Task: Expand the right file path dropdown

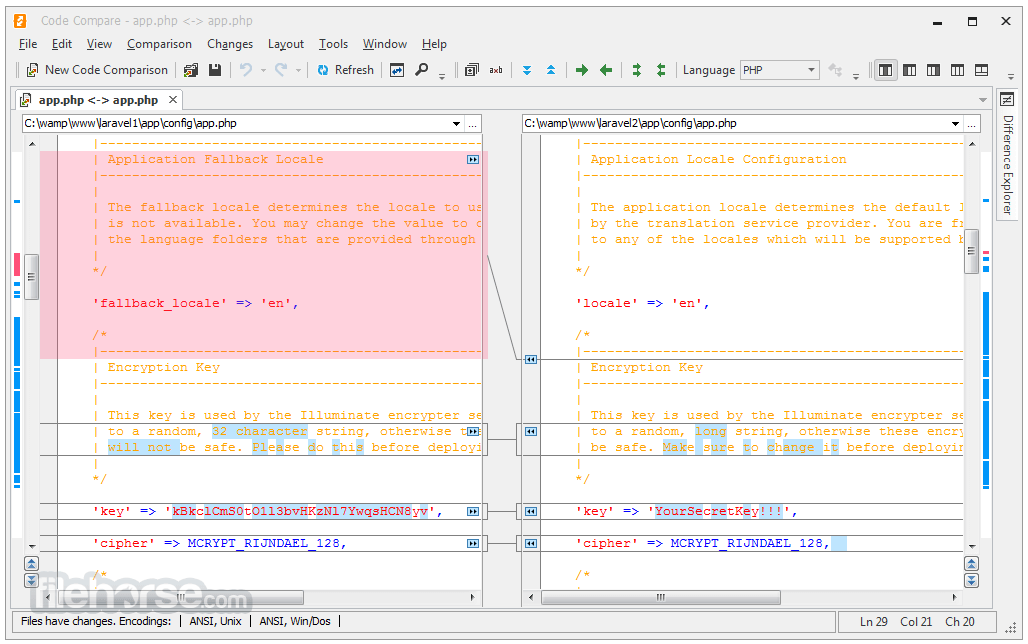Action: click(x=955, y=123)
